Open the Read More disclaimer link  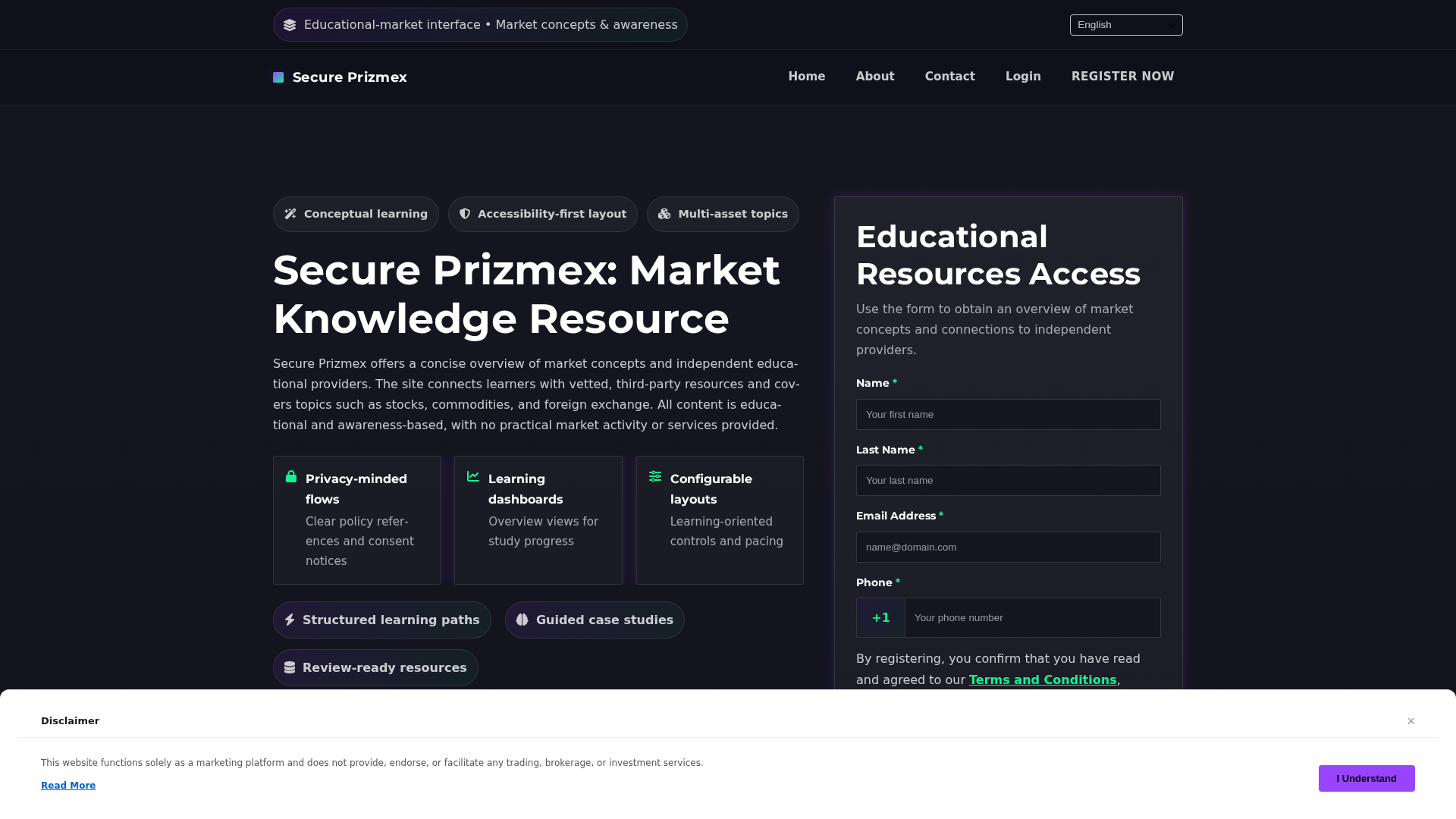point(68,786)
